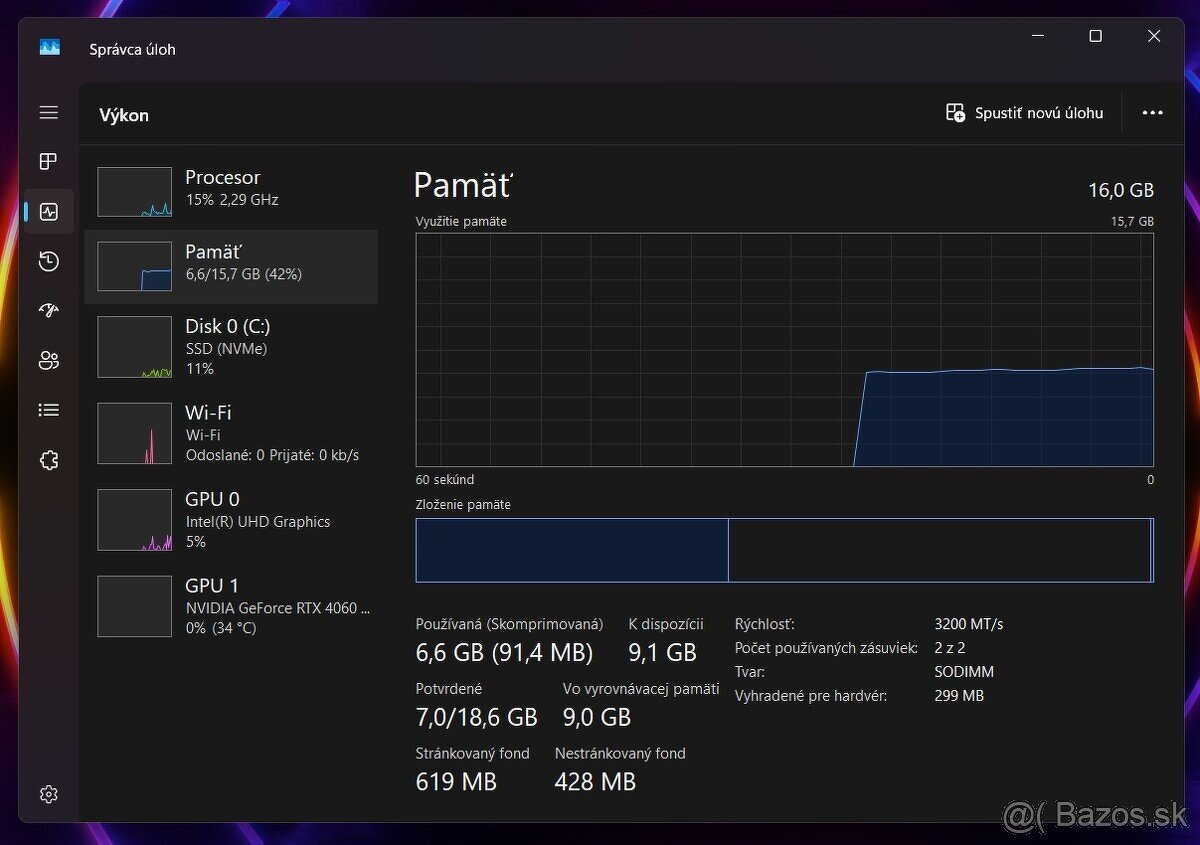Select Pamäť in performance list

(x=231, y=266)
